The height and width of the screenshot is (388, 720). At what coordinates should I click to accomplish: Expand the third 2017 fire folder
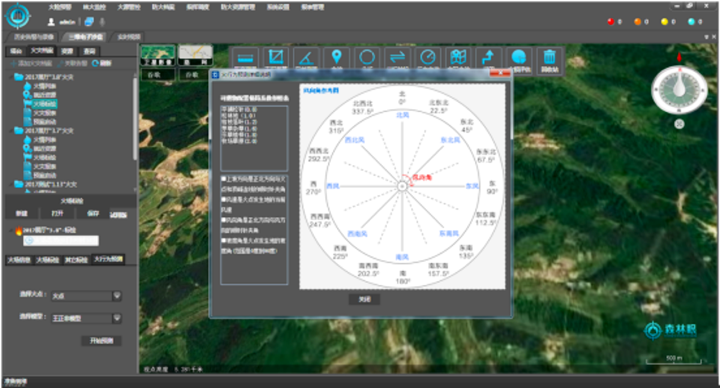[x=11, y=184]
